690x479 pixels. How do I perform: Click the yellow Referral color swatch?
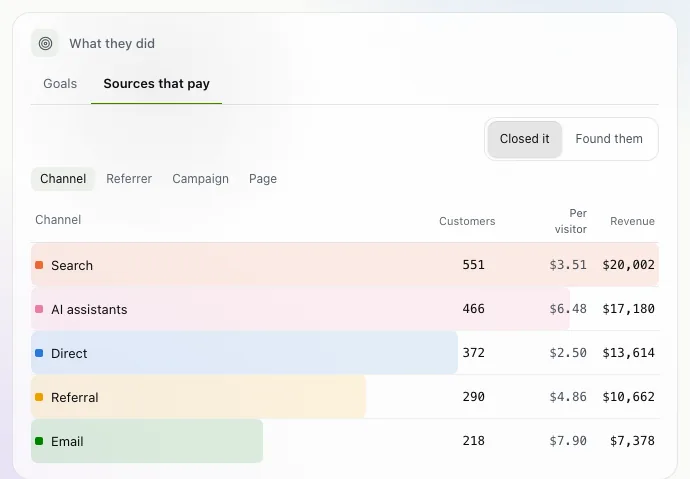pyautogui.click(x=39, y=397)
